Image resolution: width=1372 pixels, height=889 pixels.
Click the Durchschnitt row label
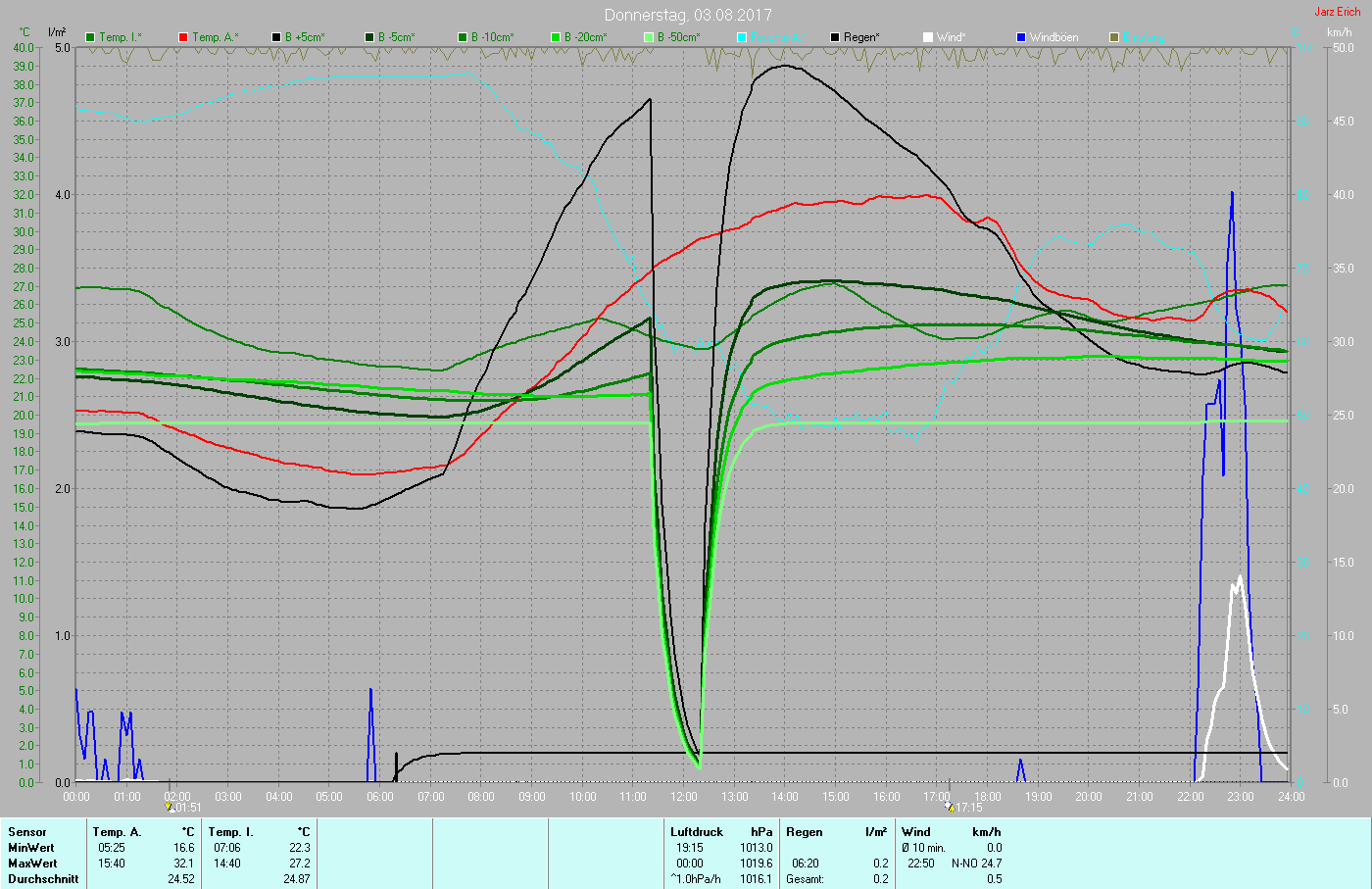click(43, 879)
